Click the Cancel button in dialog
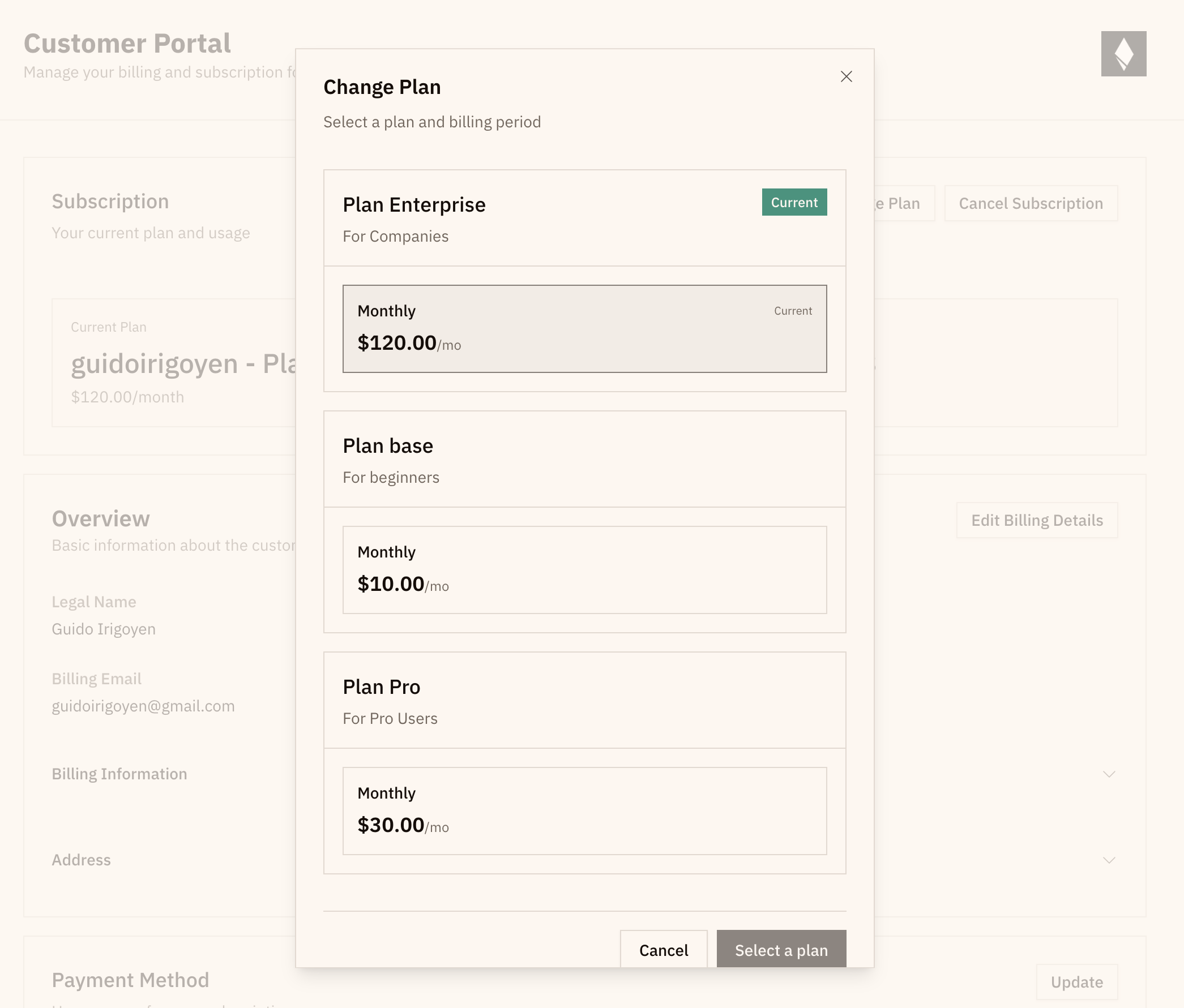The height and width of the screenshot is (1008, 1184). (x=663, y=950)
